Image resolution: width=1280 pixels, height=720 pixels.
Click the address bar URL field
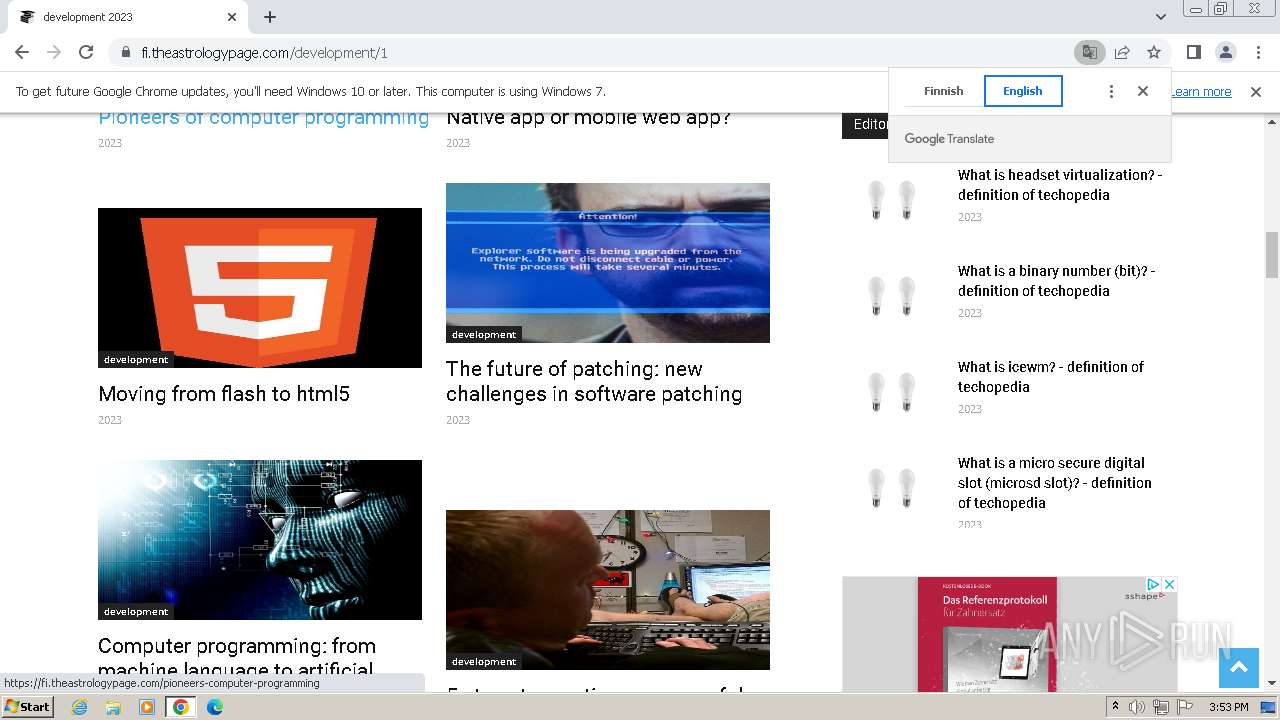(600, 52)
